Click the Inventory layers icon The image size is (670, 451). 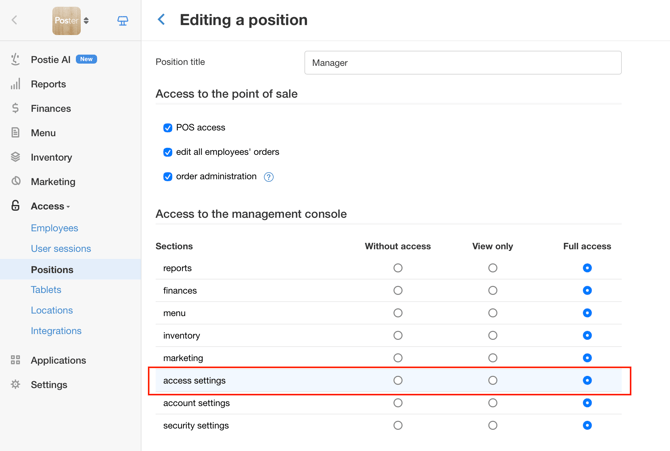coord(15,157)
